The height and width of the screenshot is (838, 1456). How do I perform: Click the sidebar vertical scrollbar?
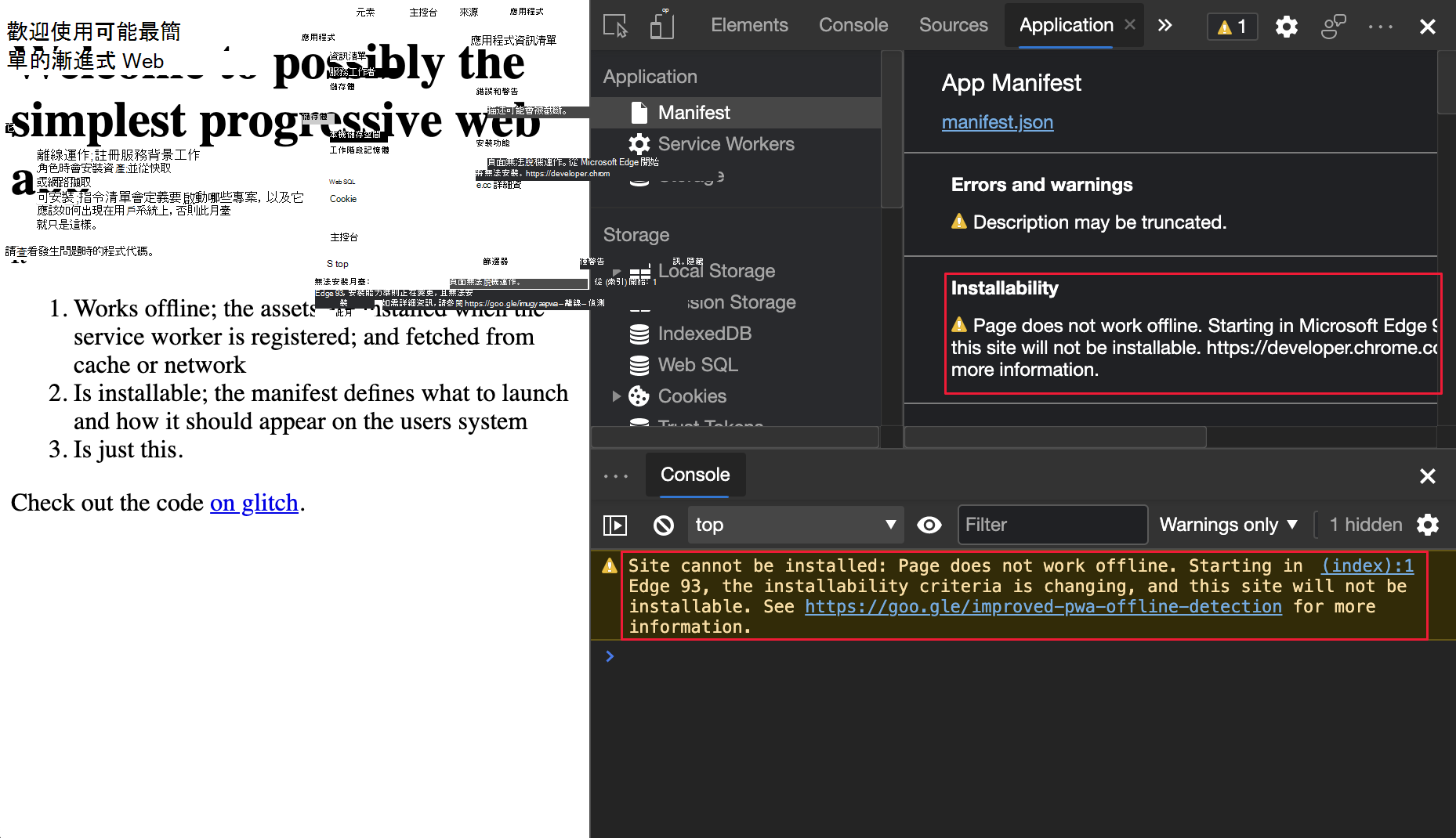[891, 129]
